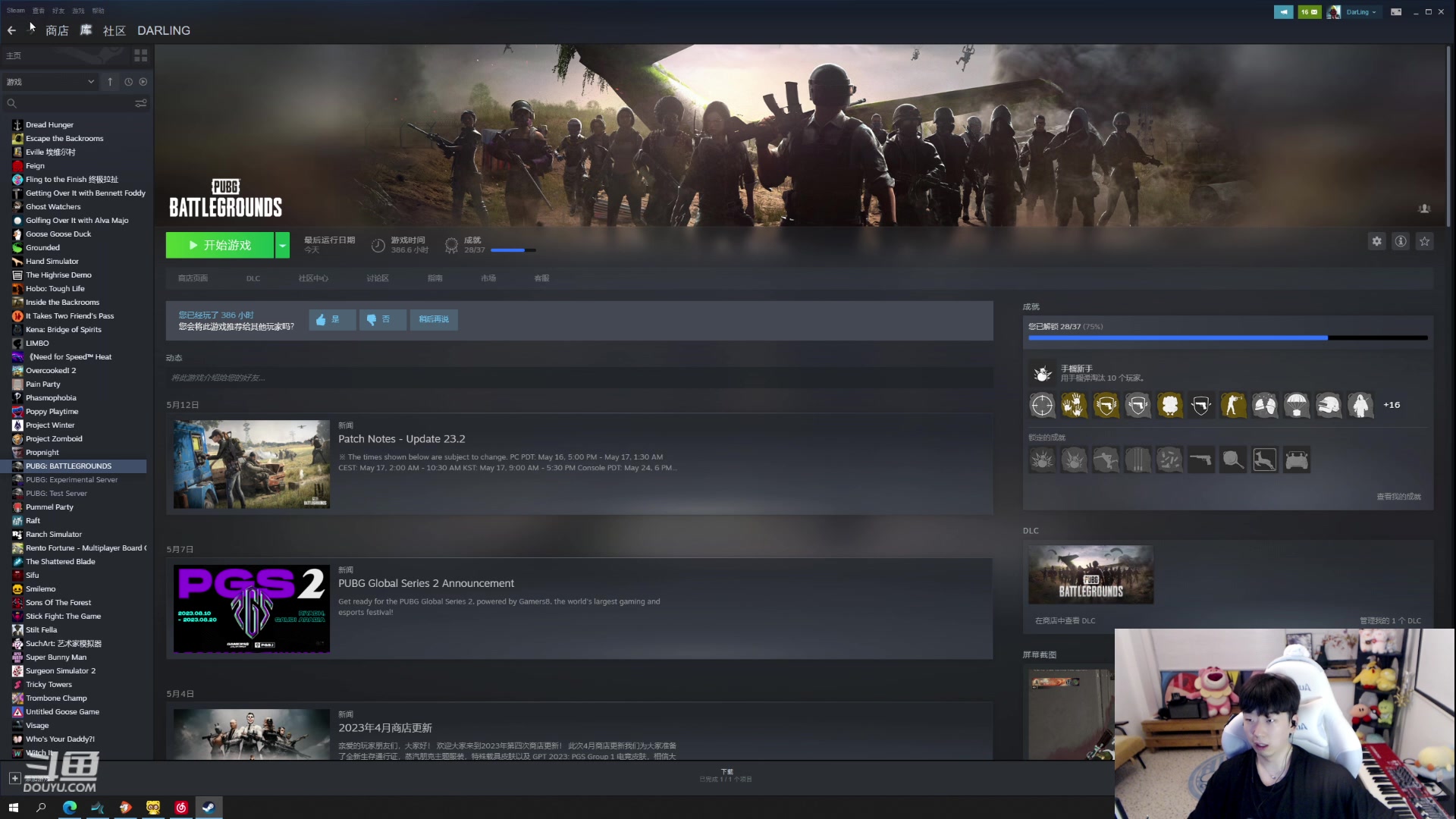Viewport: 1456px width, 819px height.
Task: Click thumbs-up recommend button
Action: [331, 319]
